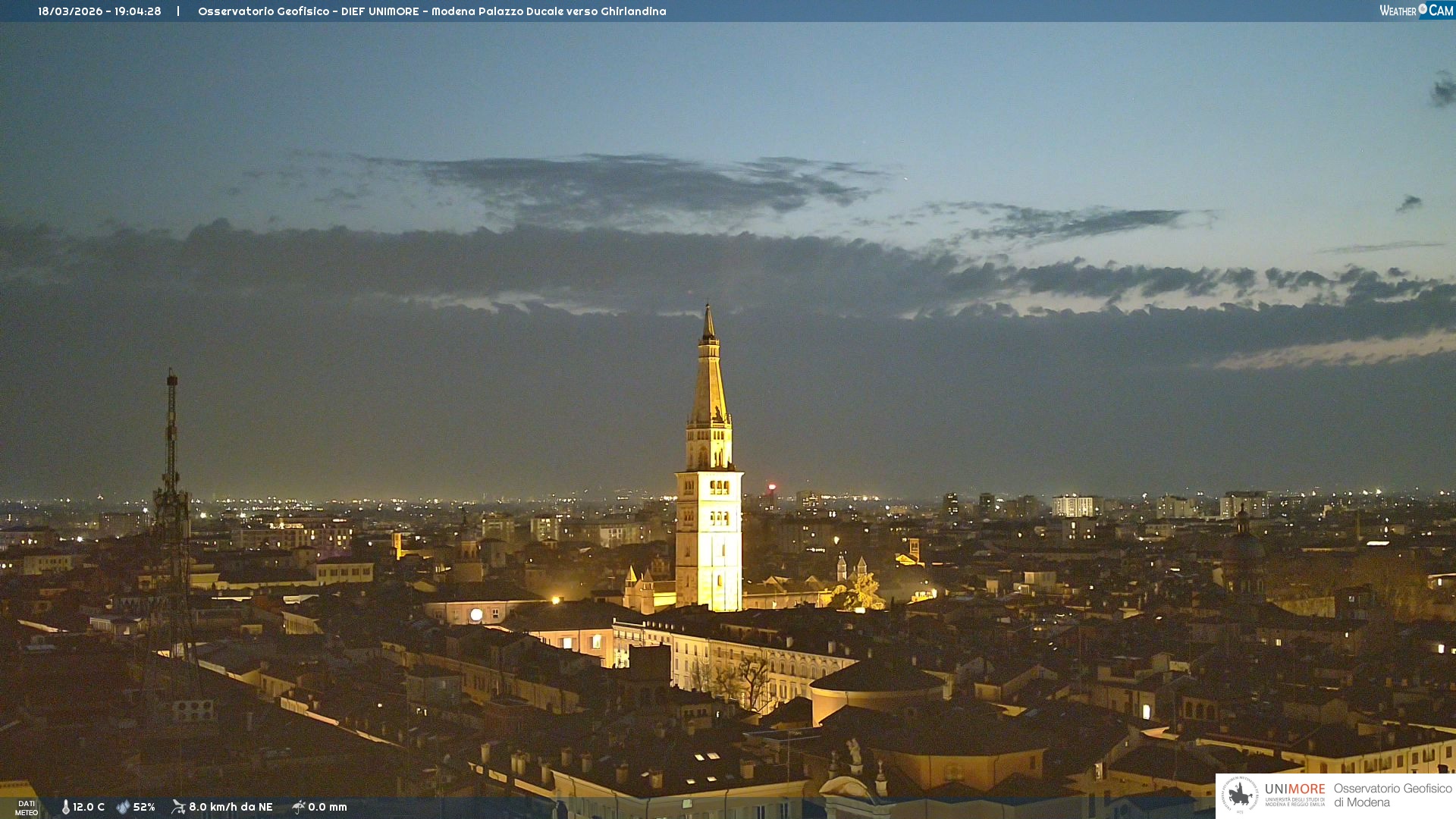Click the 0.0 mm rainfall value
Viewport: 1456px width, 819px height.
[x=328, y=807]
